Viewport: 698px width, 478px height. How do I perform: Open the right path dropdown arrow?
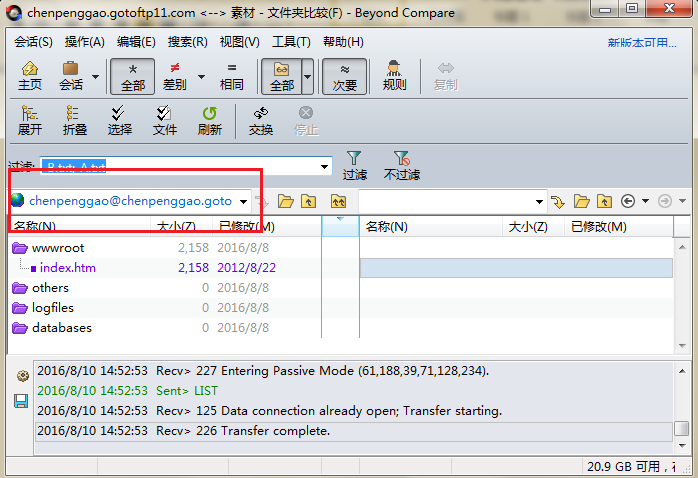[x=539, y=202]
